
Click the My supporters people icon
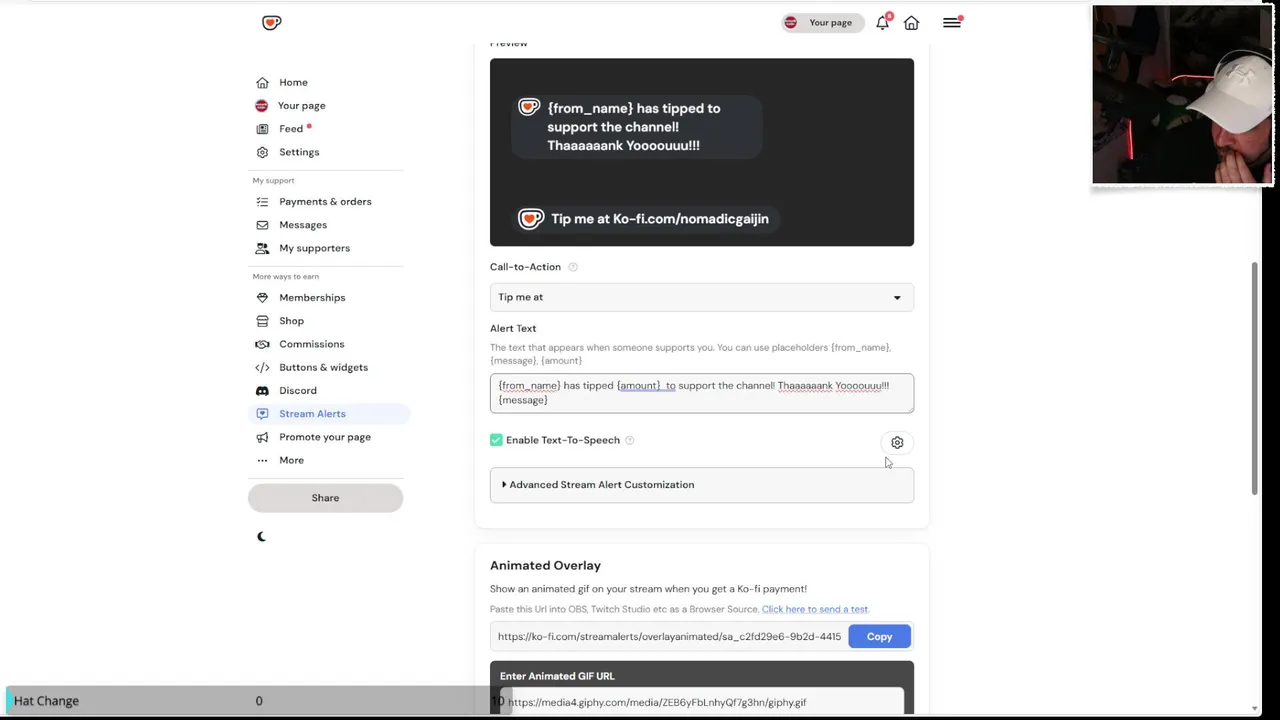click(262, 248)
